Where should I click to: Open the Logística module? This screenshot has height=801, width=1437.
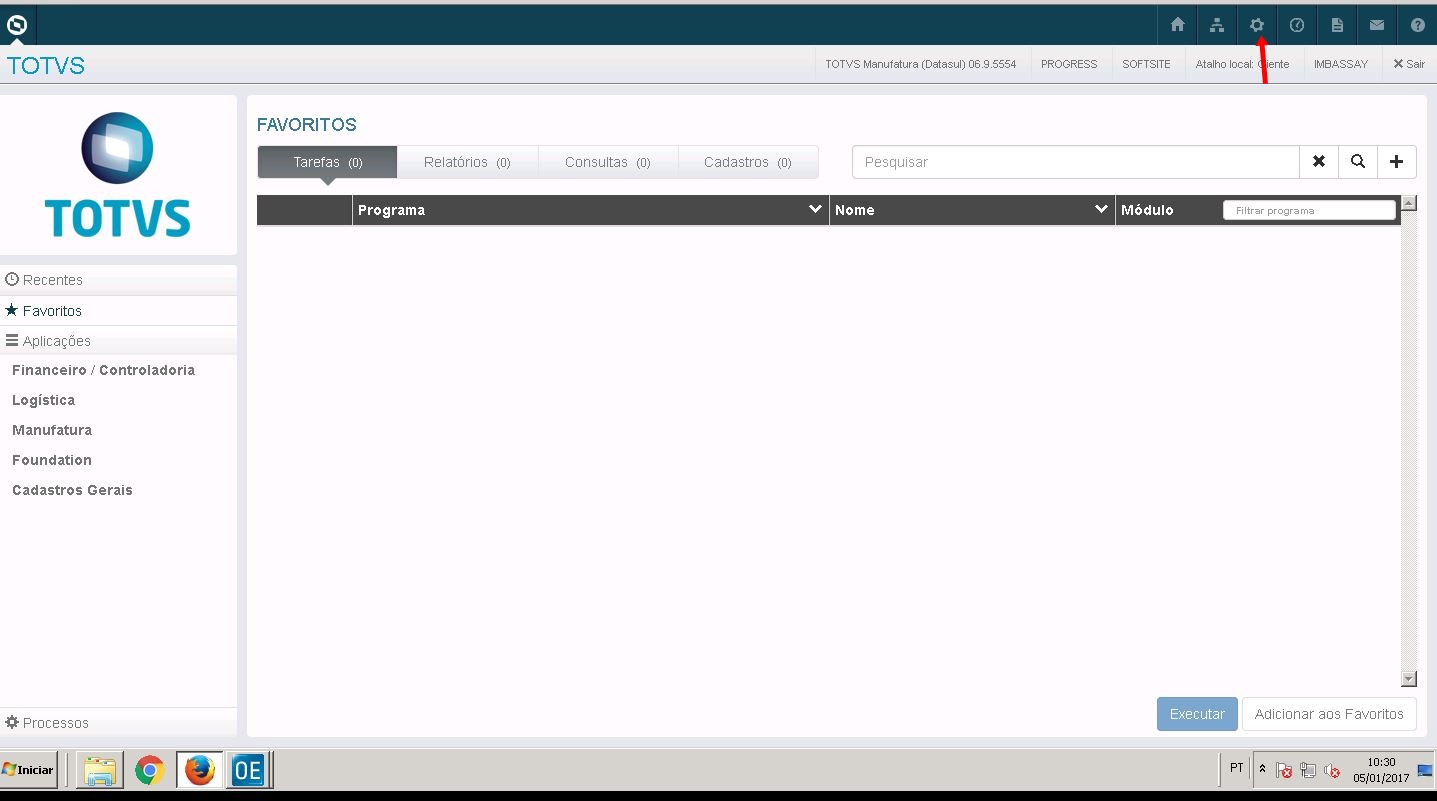click(x=43, y=400)
